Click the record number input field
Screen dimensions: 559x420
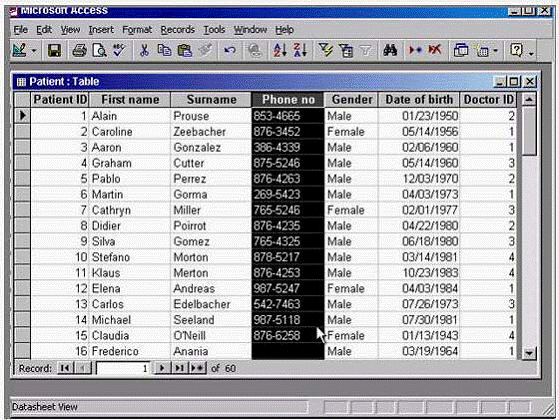[x=123, y=368]
